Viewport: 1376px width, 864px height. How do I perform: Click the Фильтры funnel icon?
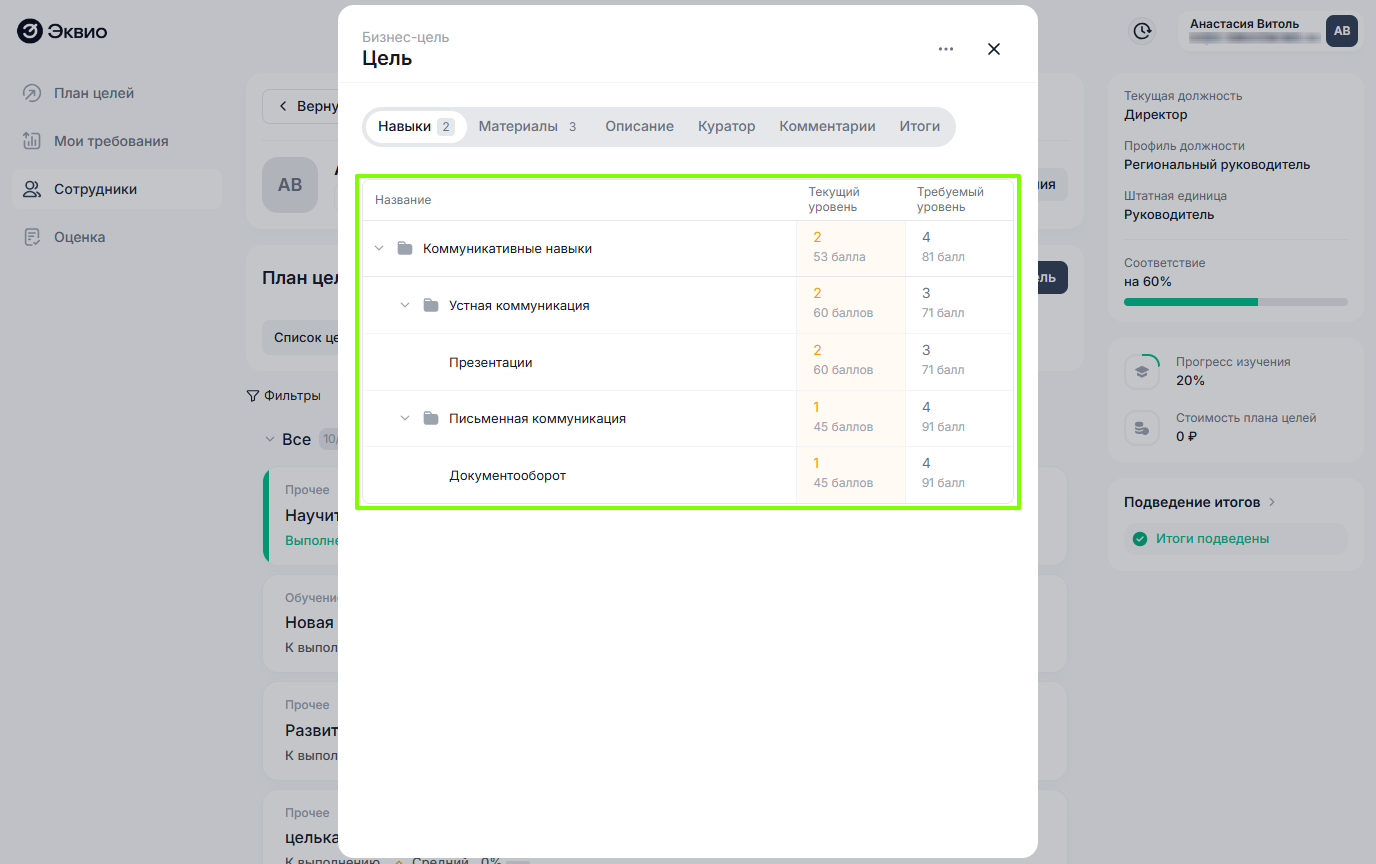coord(252,396)
